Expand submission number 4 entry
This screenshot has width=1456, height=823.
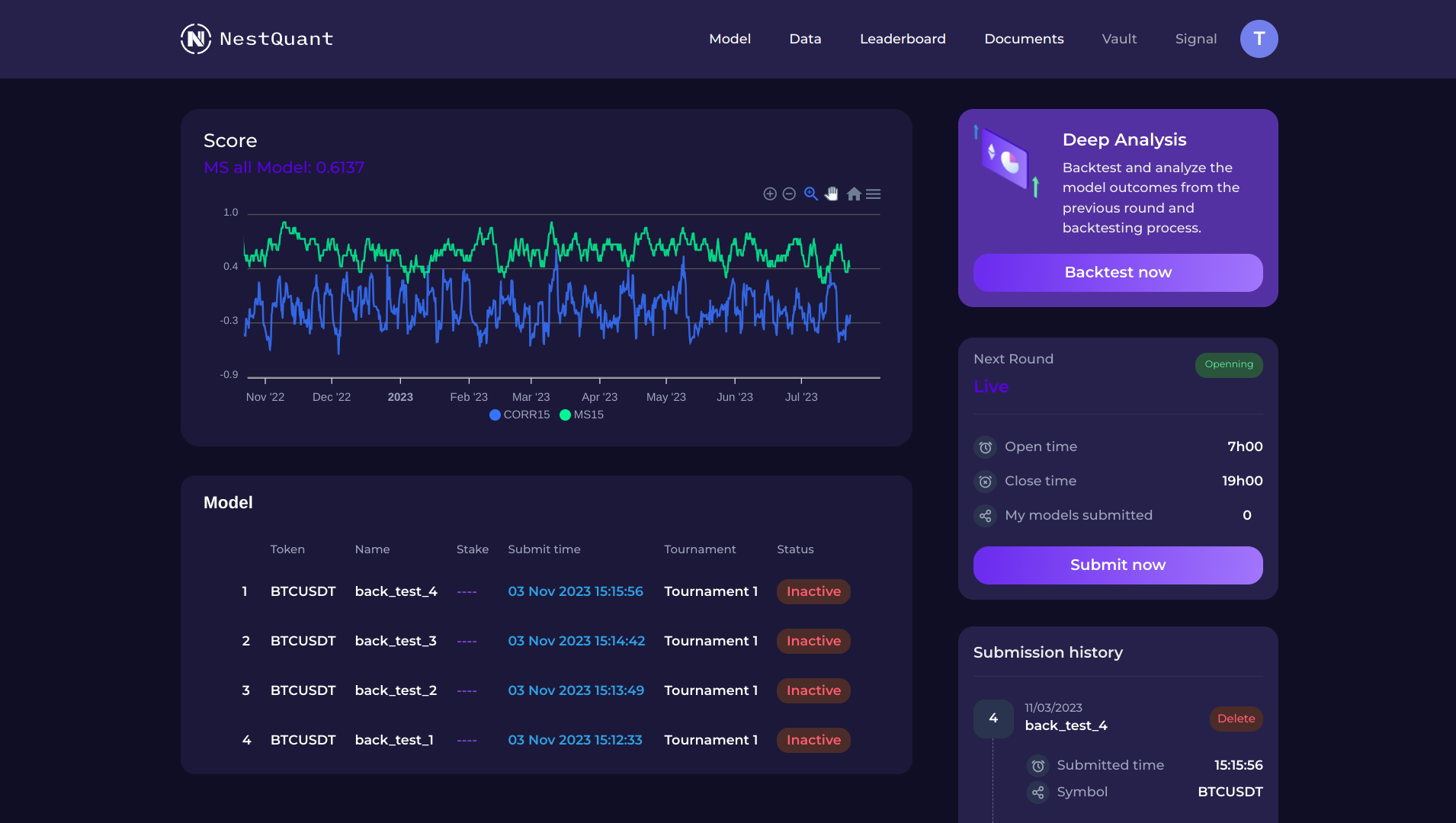[993, 719]
